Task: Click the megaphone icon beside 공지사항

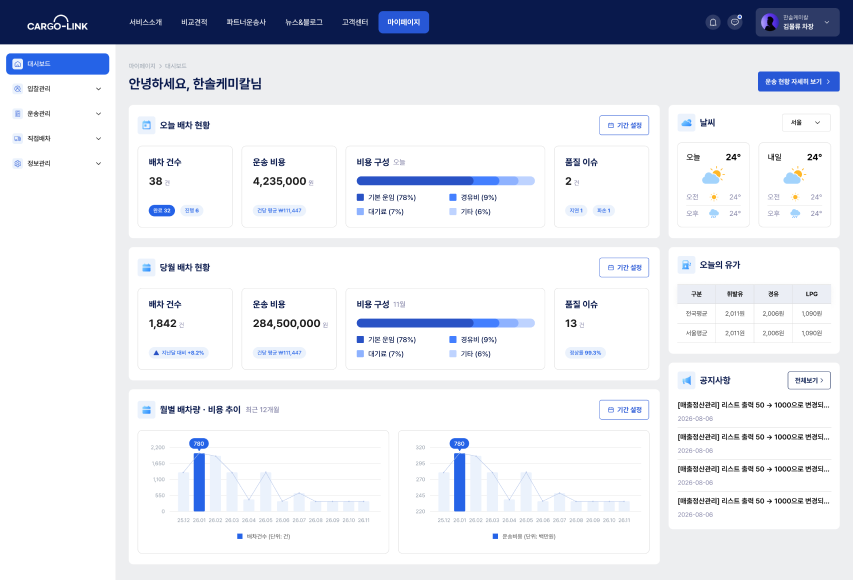Action: point(687,380)
